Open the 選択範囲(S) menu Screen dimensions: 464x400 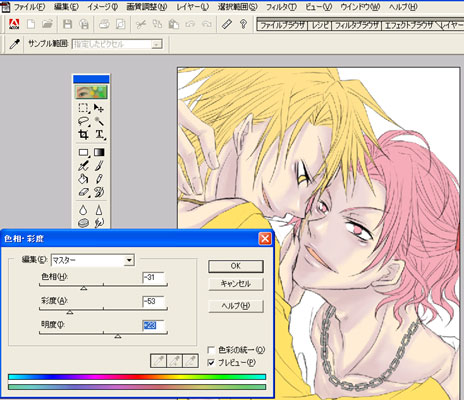(238, 6)
